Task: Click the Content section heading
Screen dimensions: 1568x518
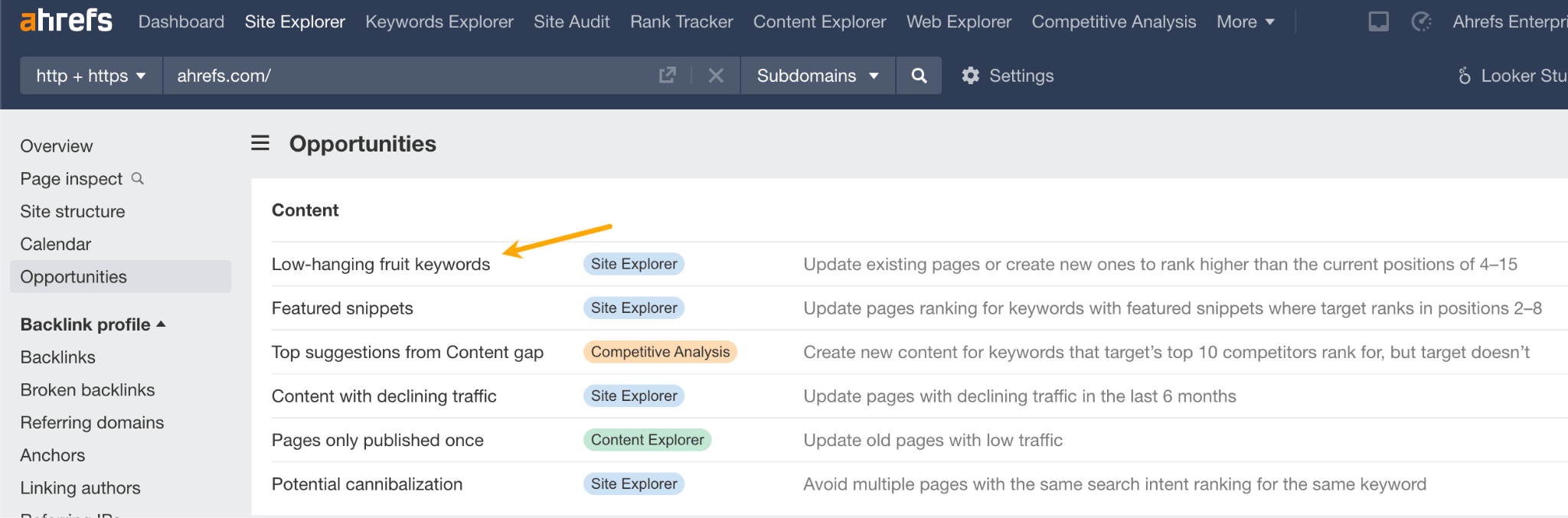Action: click(305, 210)
